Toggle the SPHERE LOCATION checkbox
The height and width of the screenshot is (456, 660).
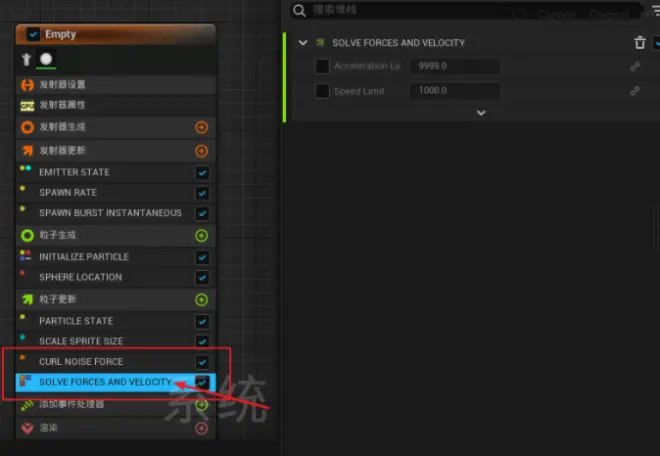[x=202, y=278]
